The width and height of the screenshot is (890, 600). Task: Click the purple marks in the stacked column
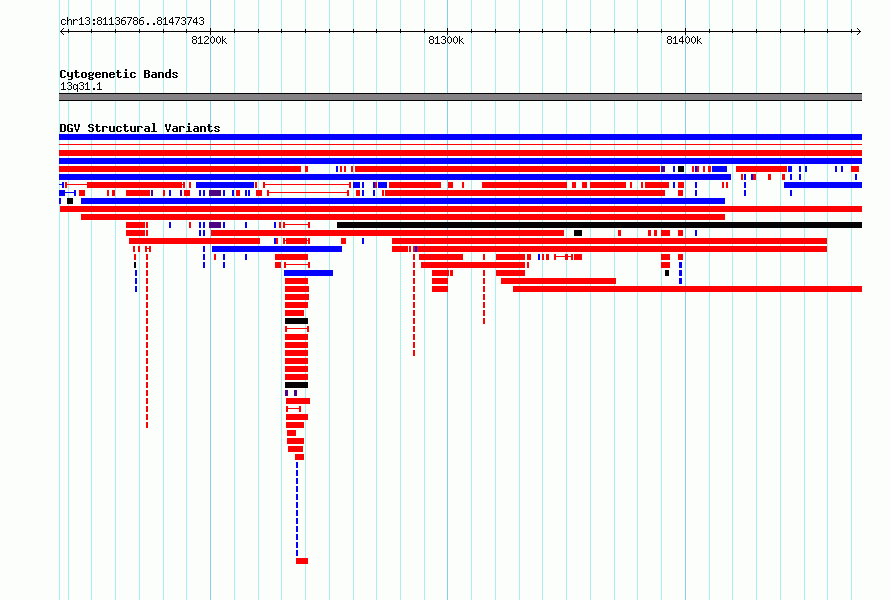pyautogui.click(x=291, y=393)
